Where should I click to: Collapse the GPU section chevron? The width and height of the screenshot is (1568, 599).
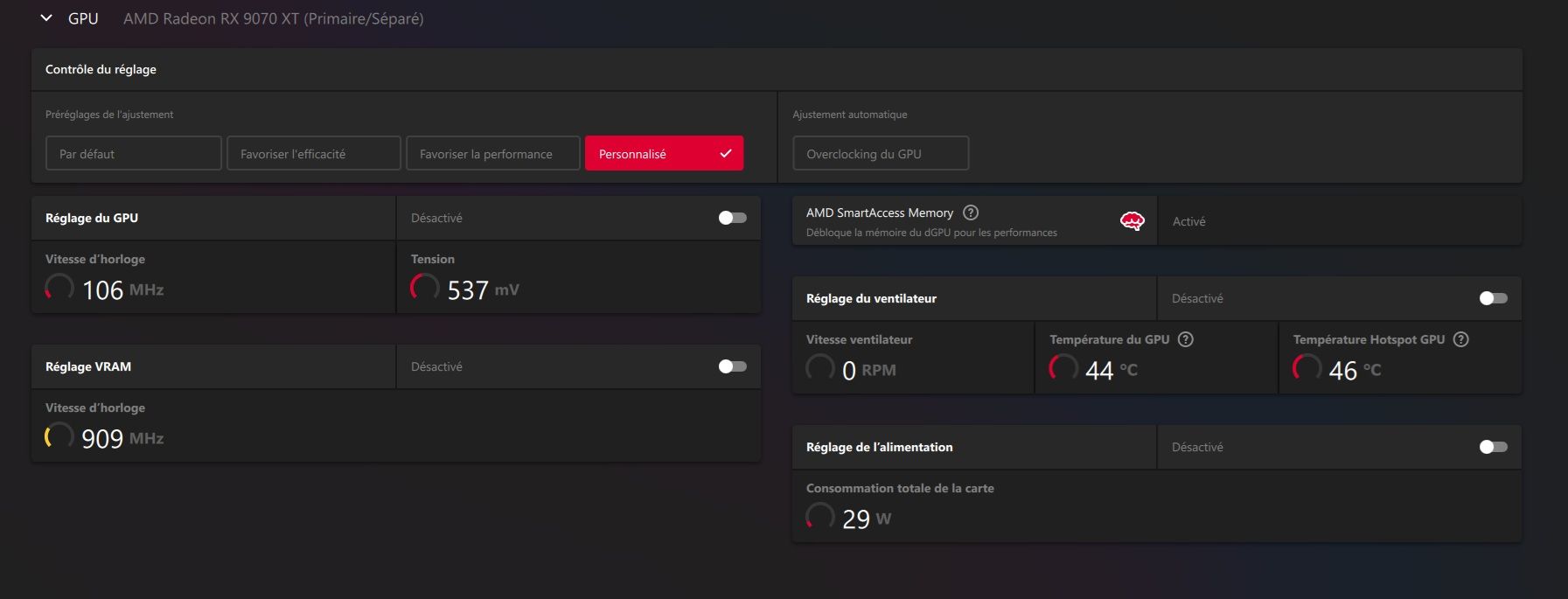pyautogui.click(x=46, y=18)
